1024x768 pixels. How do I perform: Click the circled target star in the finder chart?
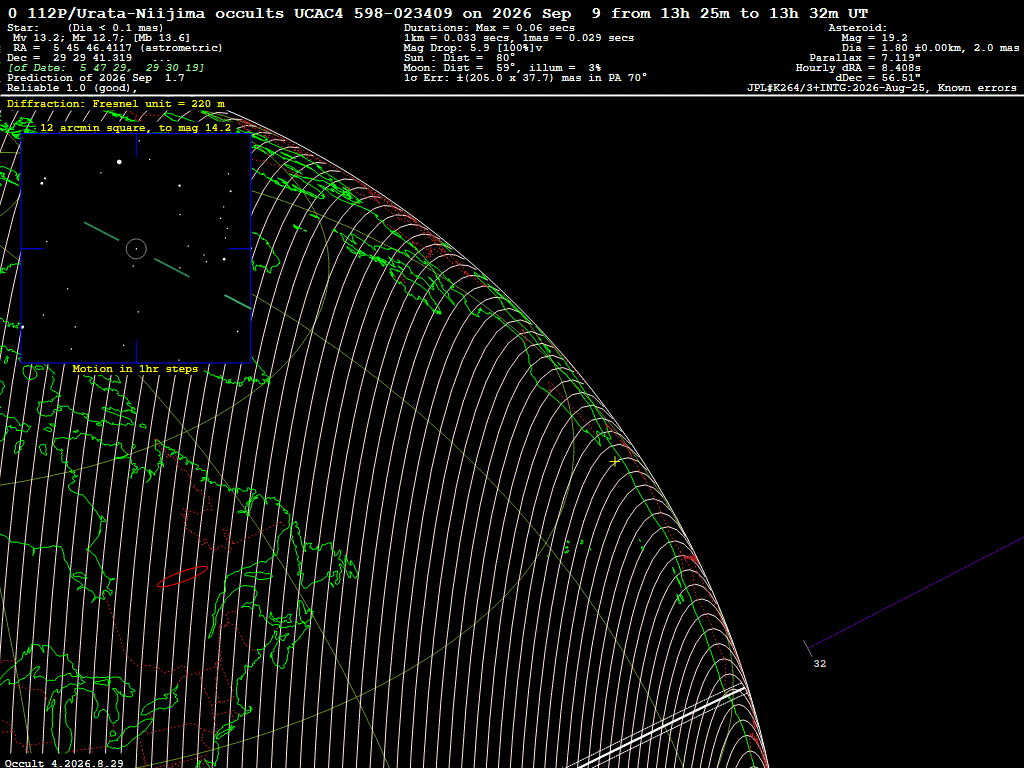(136, 249)
